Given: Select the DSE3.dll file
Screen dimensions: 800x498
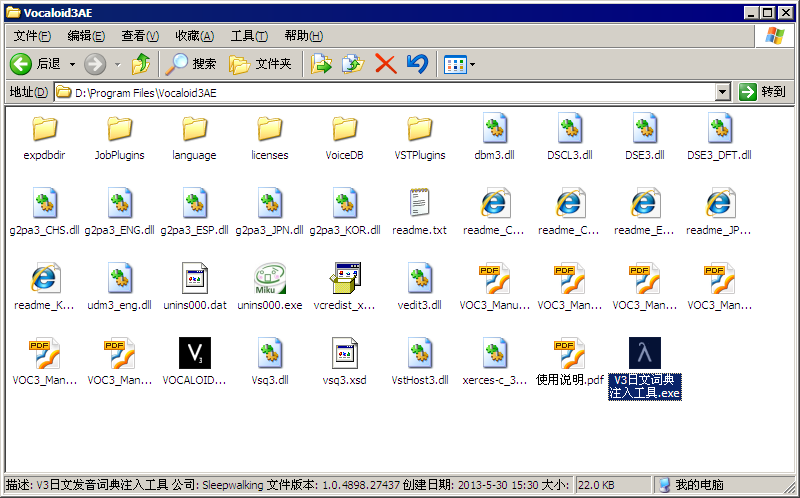Looking at the screenshot, I should 644,137.
